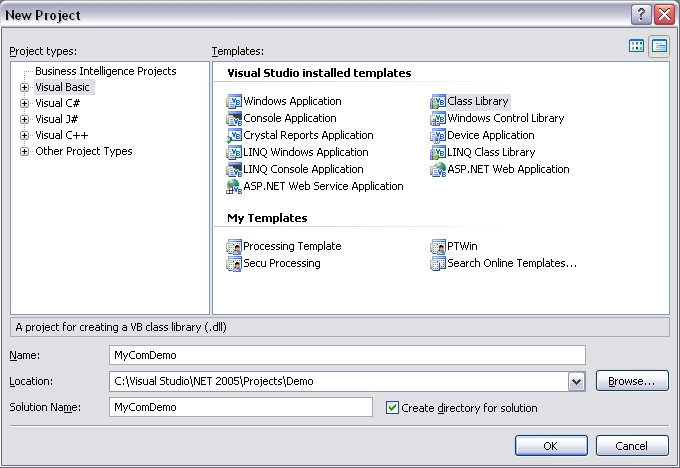Click OK to create project
The width and height of the screenshot is (680, 468).
pyautogui.click(x=551, y=446)
